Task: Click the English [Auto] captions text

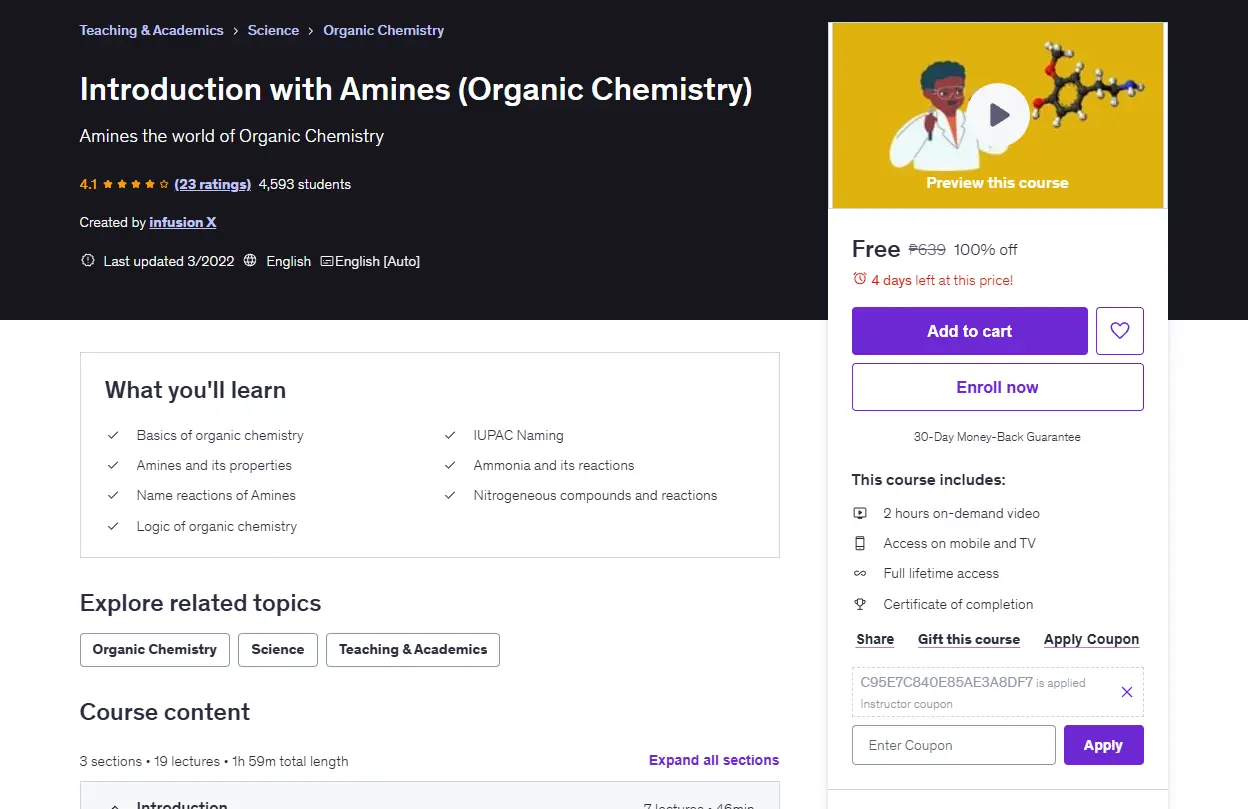Action: (377, 261)
